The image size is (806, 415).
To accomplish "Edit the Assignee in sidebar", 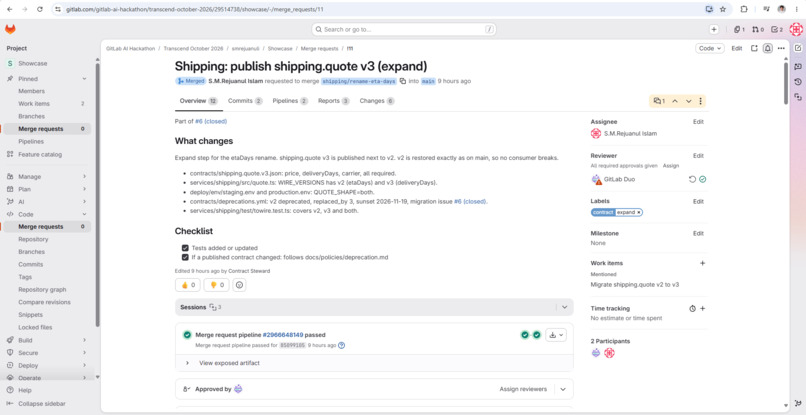I will coord(698,122).
